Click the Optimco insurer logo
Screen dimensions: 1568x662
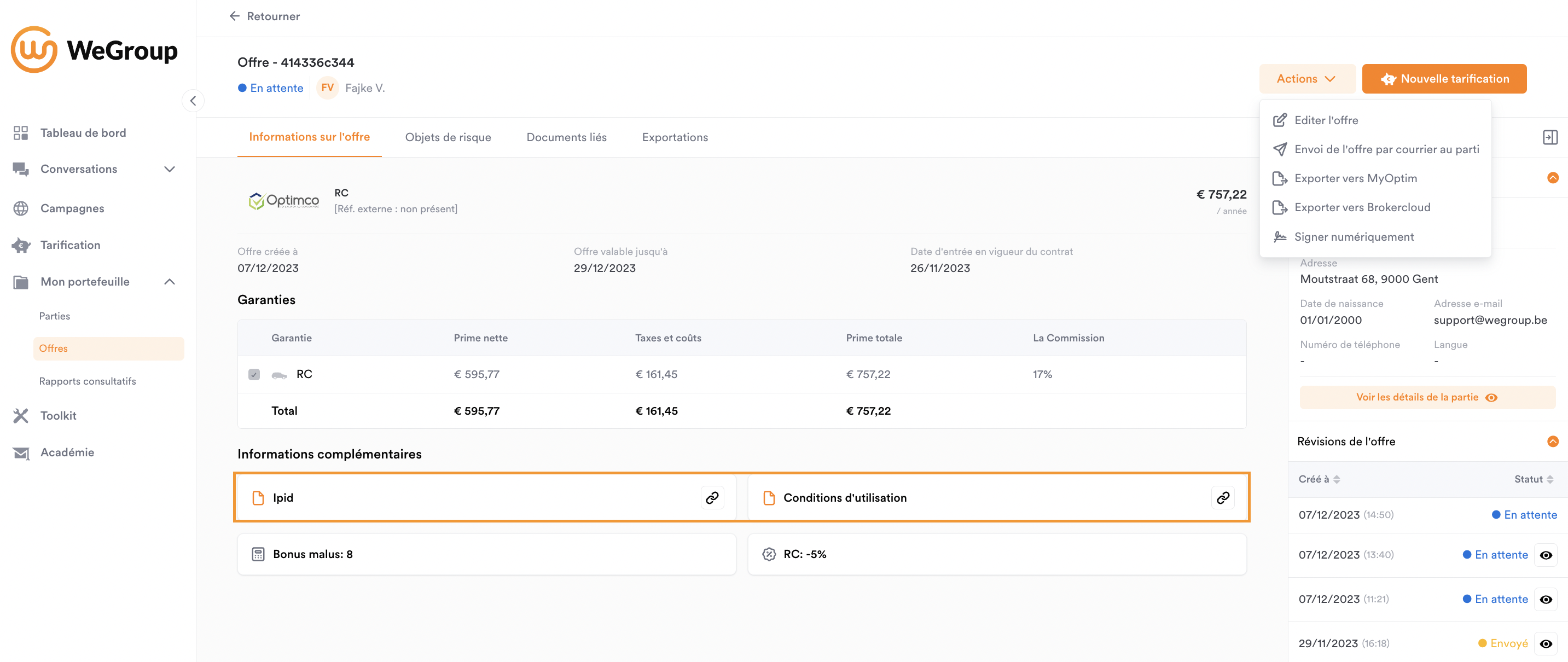(x=283, y=200)
